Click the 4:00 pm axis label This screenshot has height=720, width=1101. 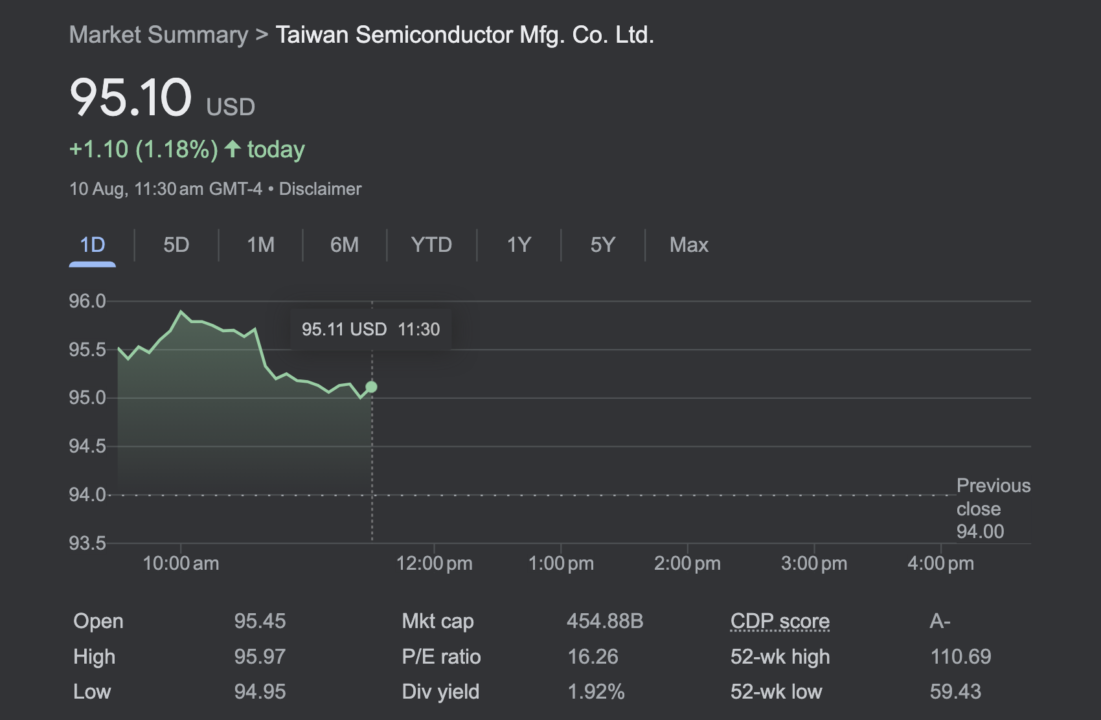[941, 563]
